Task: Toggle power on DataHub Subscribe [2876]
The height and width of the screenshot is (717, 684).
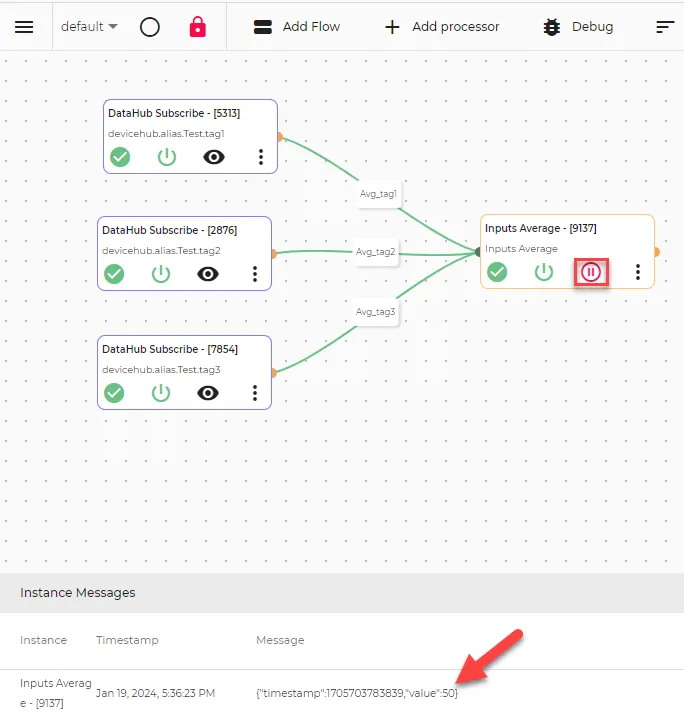Action: pos(161,274)
